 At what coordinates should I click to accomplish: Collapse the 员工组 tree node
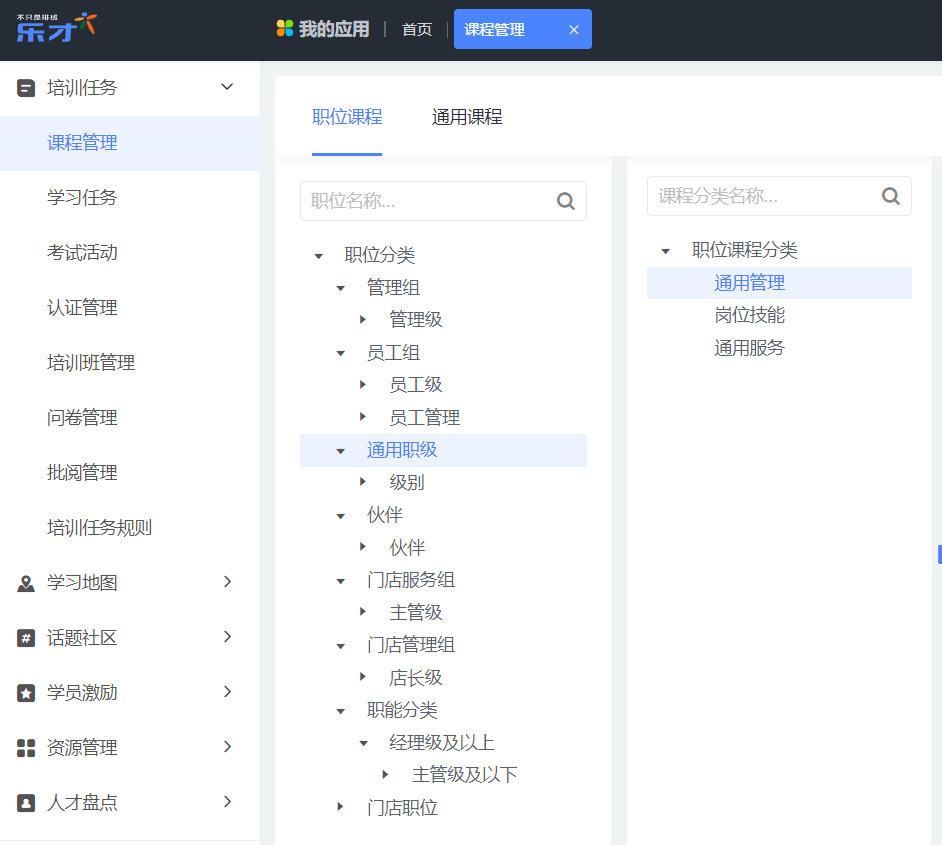pos(341,353)
